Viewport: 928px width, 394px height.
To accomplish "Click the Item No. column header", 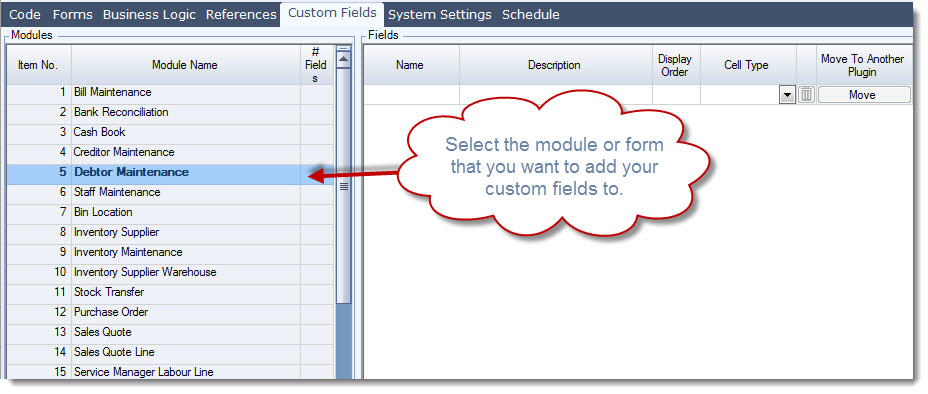I will [x=39, y=65].
